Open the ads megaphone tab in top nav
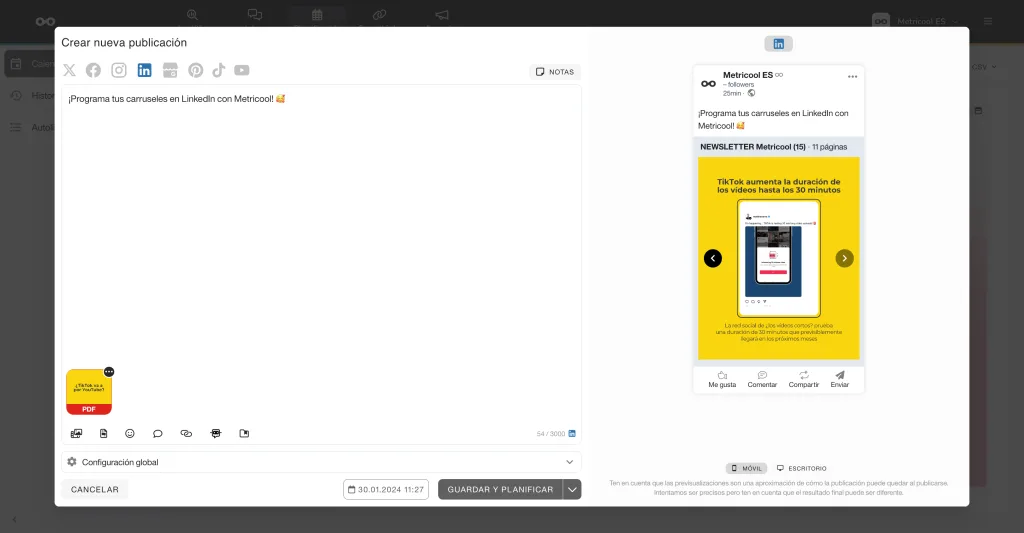 coord(442,15)
